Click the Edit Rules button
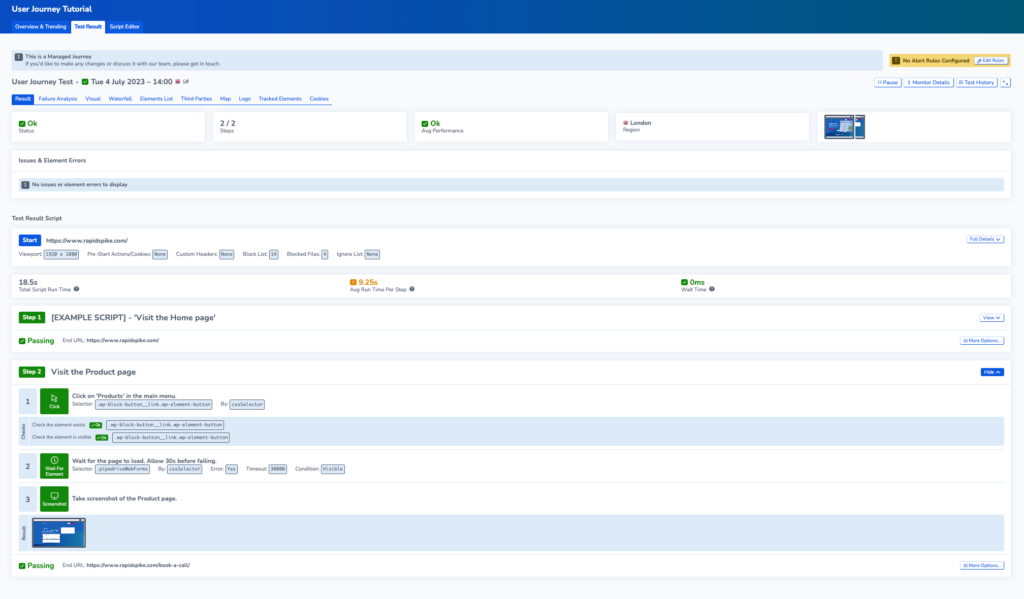The image size is (1024, 599). click(x=991, y=60)
